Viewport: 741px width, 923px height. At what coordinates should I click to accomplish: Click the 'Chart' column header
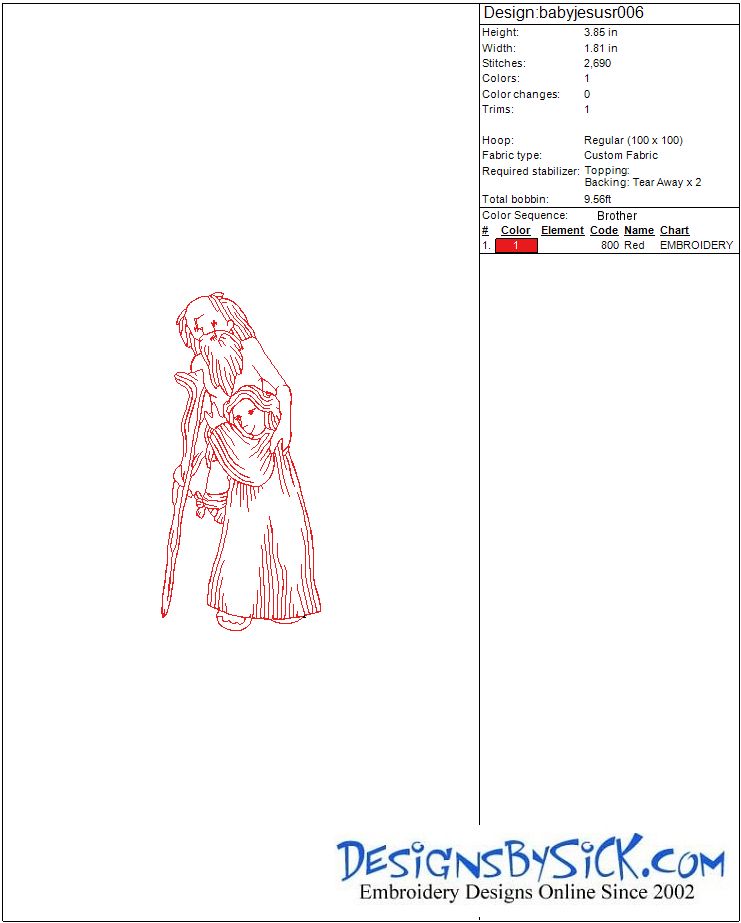tap(674, 230)
